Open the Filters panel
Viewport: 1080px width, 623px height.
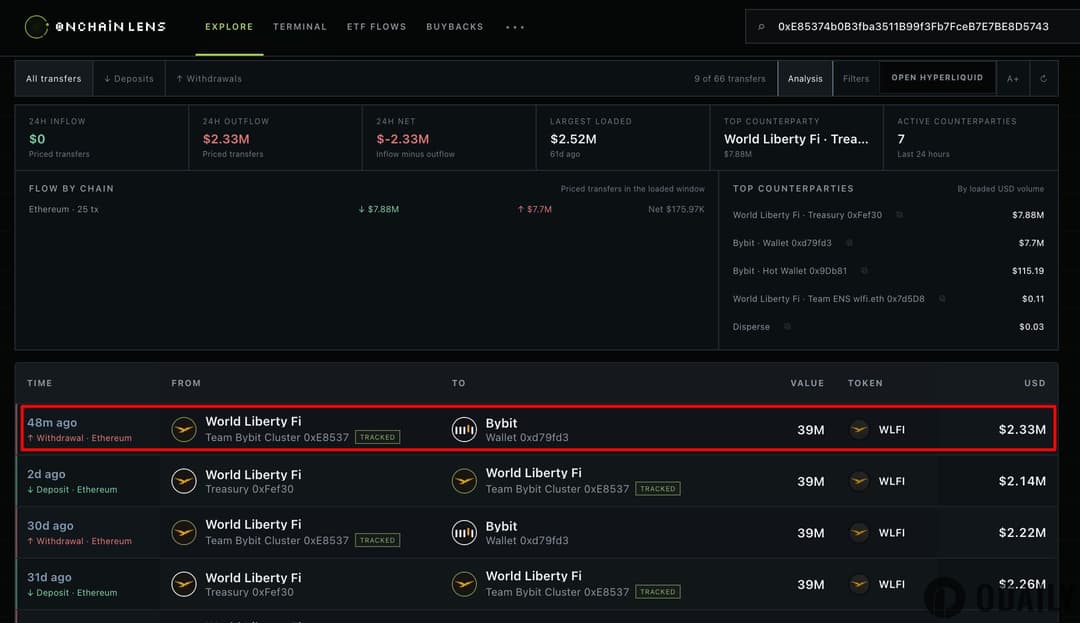pos(856,78)
